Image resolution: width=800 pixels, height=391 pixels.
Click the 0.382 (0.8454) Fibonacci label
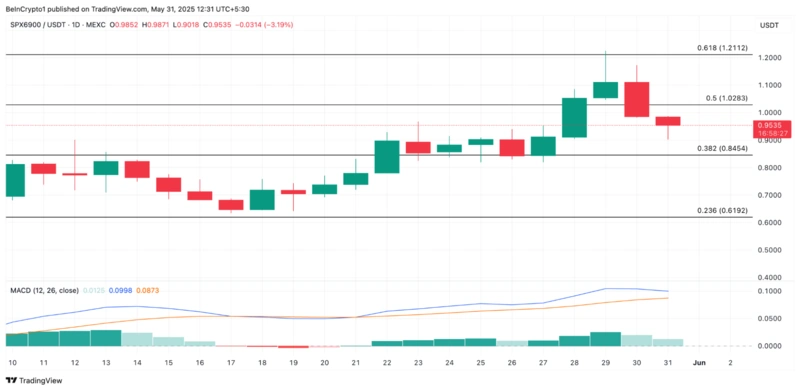[722, 149]
